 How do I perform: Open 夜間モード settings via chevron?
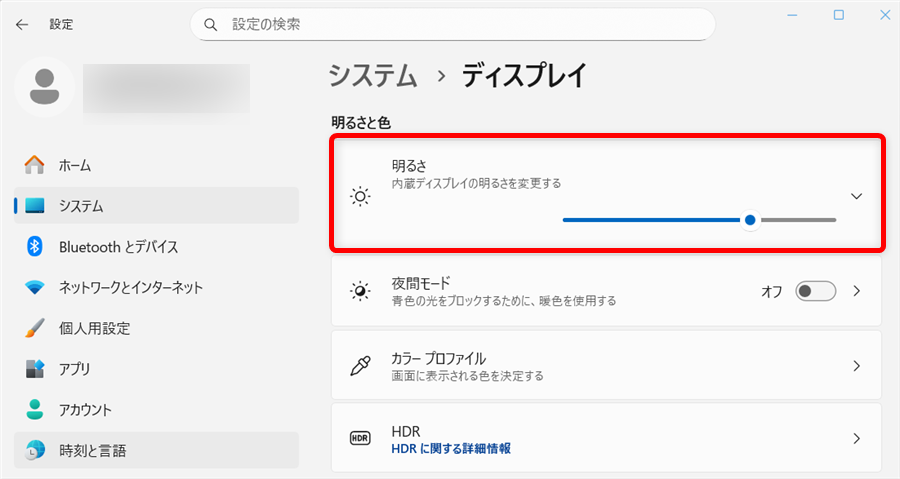click(856, 291)
